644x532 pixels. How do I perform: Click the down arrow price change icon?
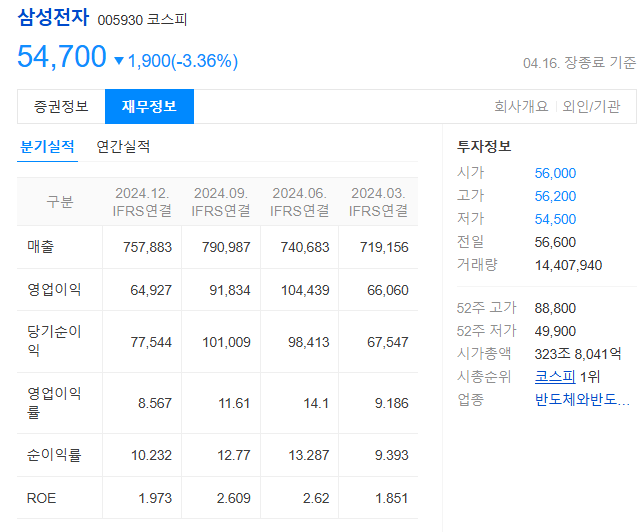(119, 61)
